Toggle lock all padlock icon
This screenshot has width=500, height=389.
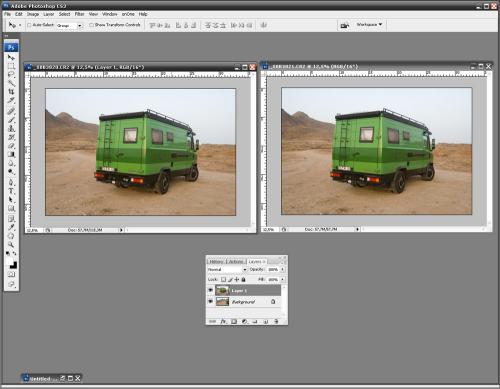243,279
